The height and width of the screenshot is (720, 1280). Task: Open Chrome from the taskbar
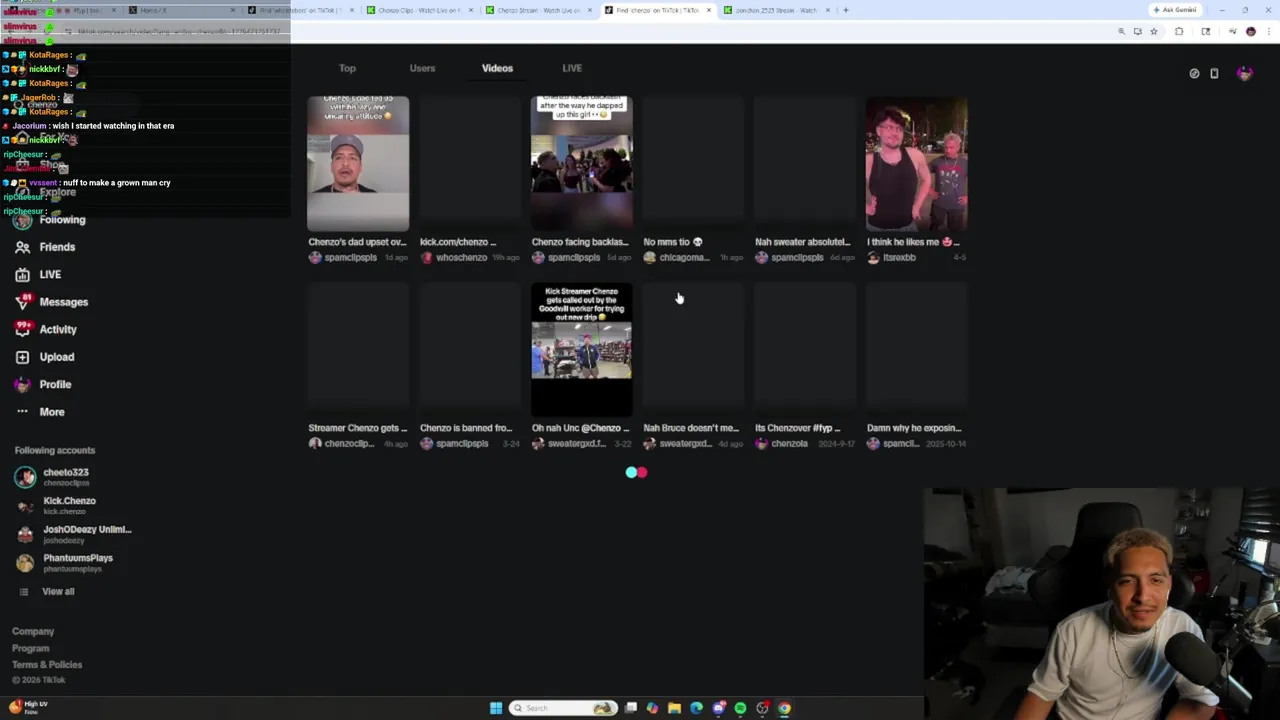pyautogui.click(x=784, y=708)
